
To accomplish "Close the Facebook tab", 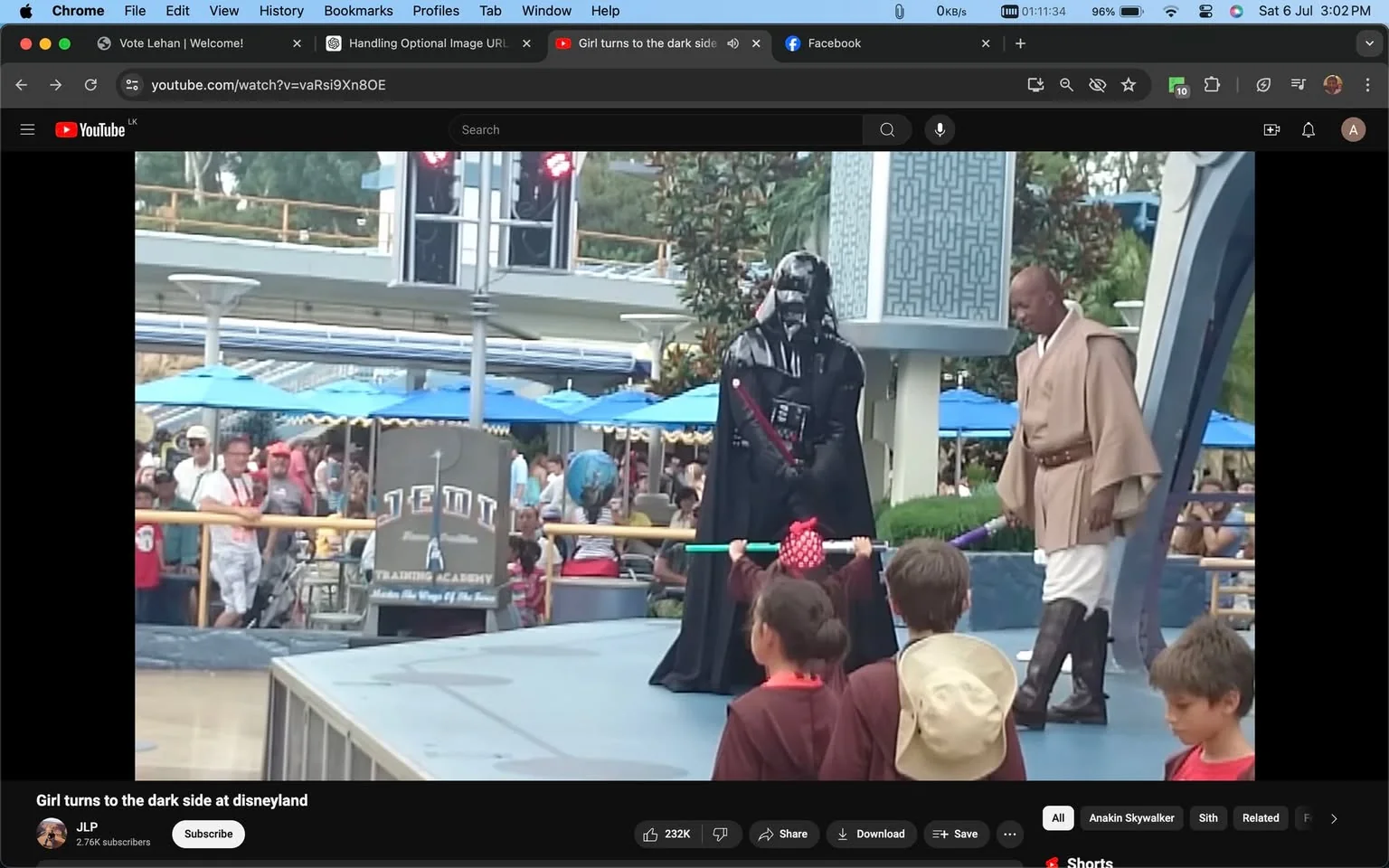I will pyautogui.click(x=986, y=43).
